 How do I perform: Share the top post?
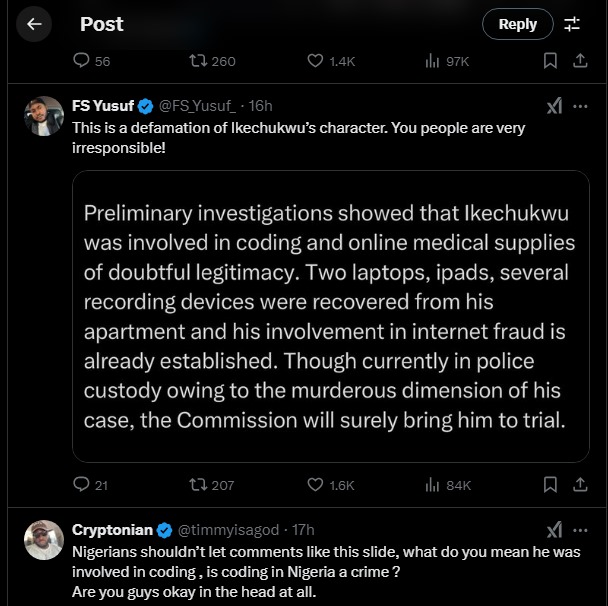click(579, 62)
